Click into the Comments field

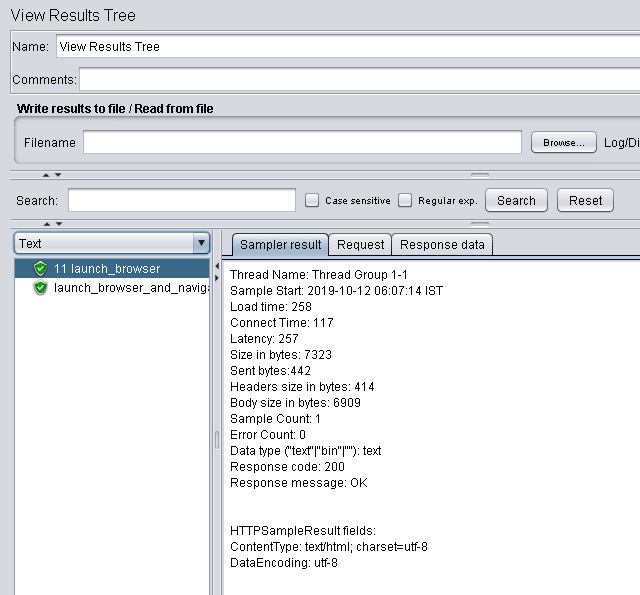pos(359,79)
